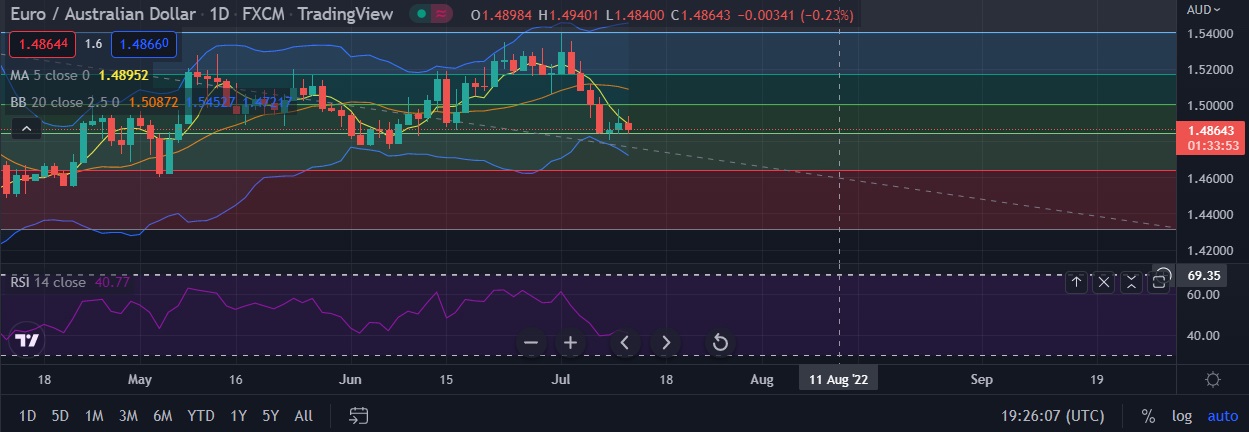Click the Jun label on the time axis
The image size is (1249, 432).
coord(350,380)
